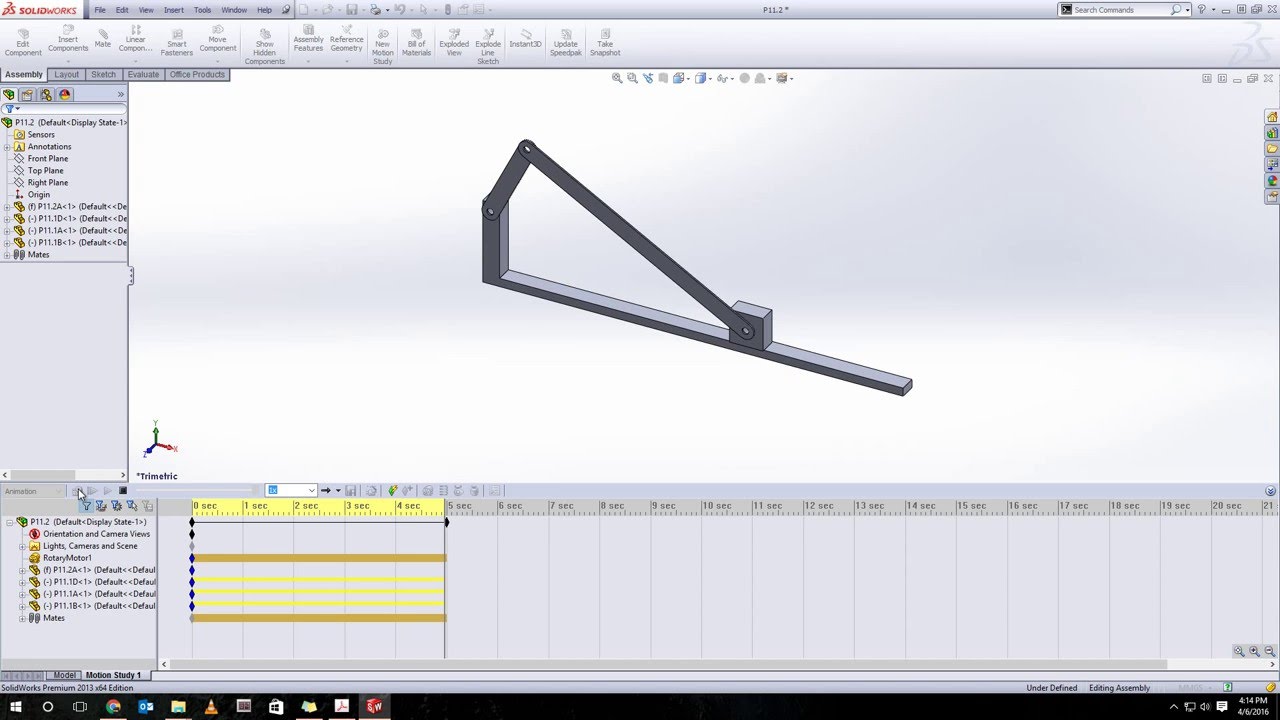Image resolution: width=1280 pixels, height=720 pixels.
Task: Open Chrome from the Windows taskbar
Action: (x=113, y=707)
